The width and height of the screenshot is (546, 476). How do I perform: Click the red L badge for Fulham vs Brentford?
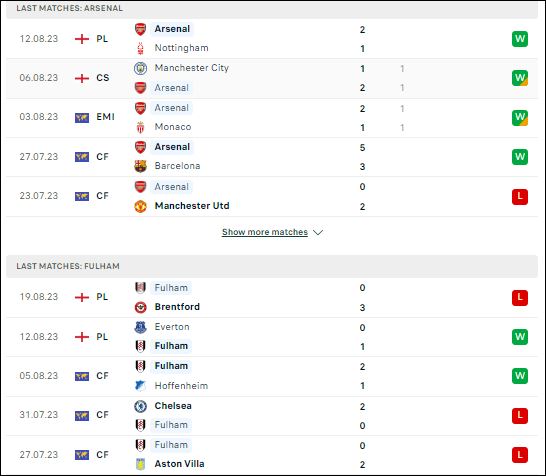(x=520, y=298)
